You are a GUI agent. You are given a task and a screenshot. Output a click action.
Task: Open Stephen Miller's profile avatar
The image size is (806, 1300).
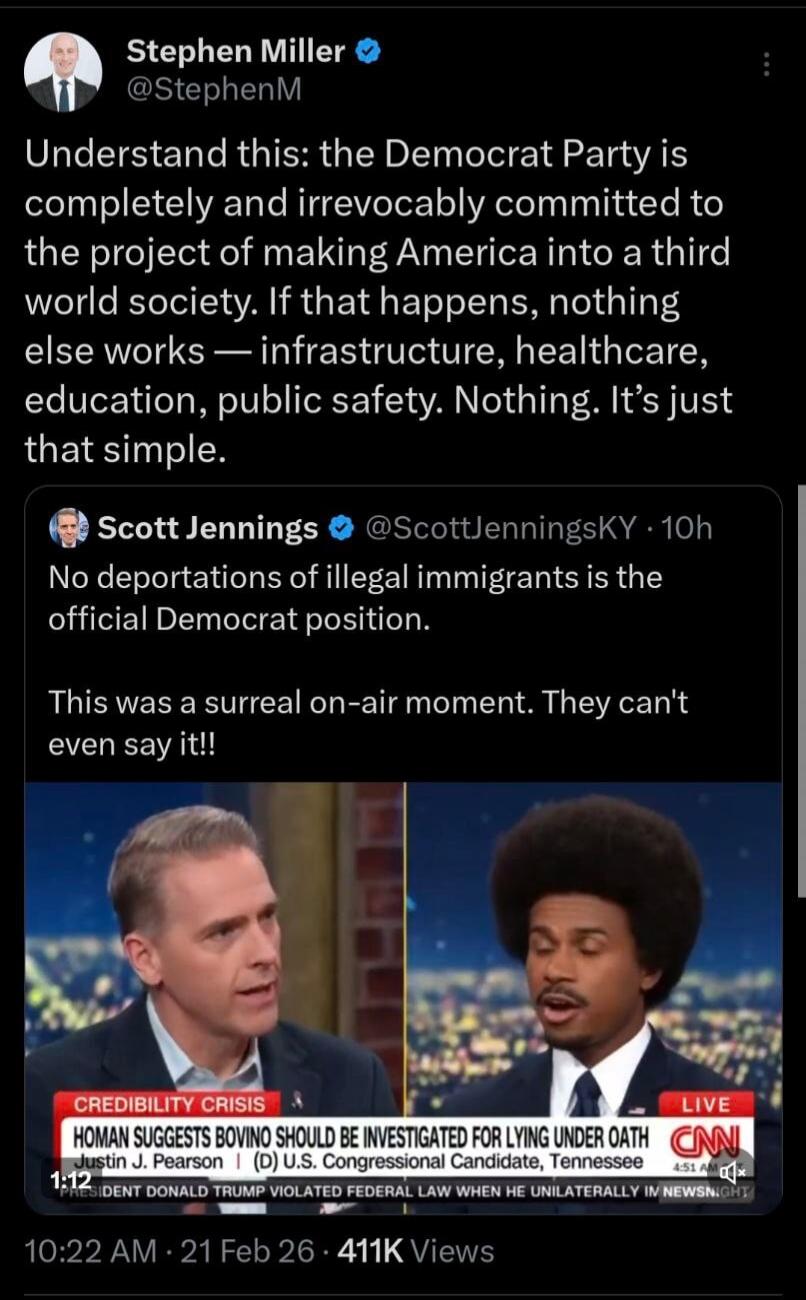click(63, 72)
